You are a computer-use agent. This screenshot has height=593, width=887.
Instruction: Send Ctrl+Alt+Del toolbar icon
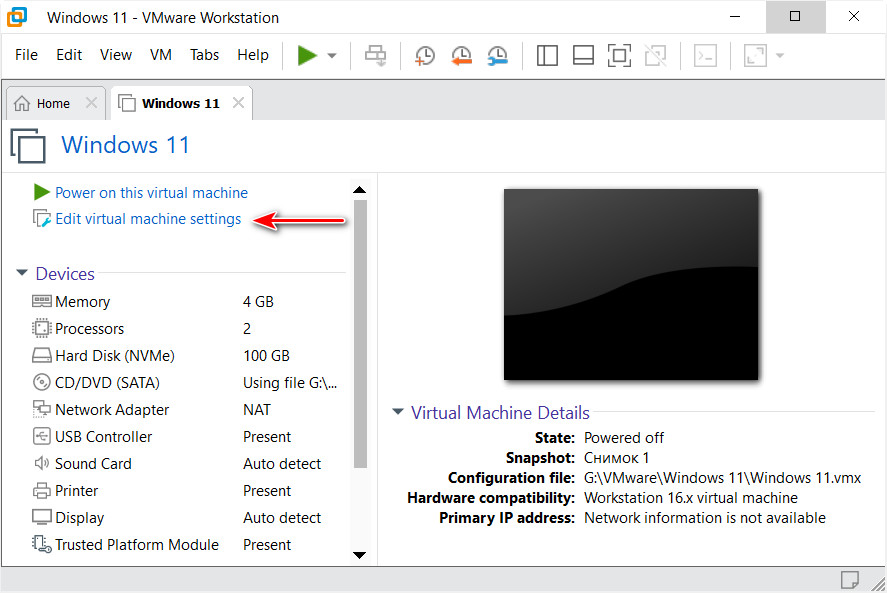pyautogui.click(x=376, y=55)
